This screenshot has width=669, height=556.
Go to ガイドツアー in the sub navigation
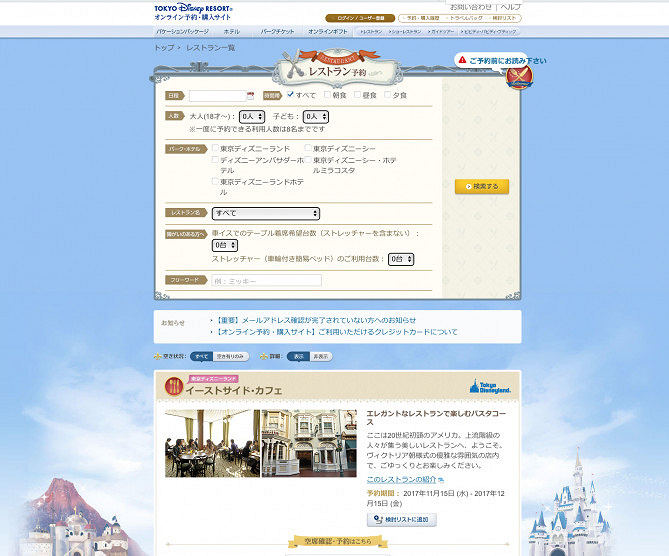tap(441, 32)
